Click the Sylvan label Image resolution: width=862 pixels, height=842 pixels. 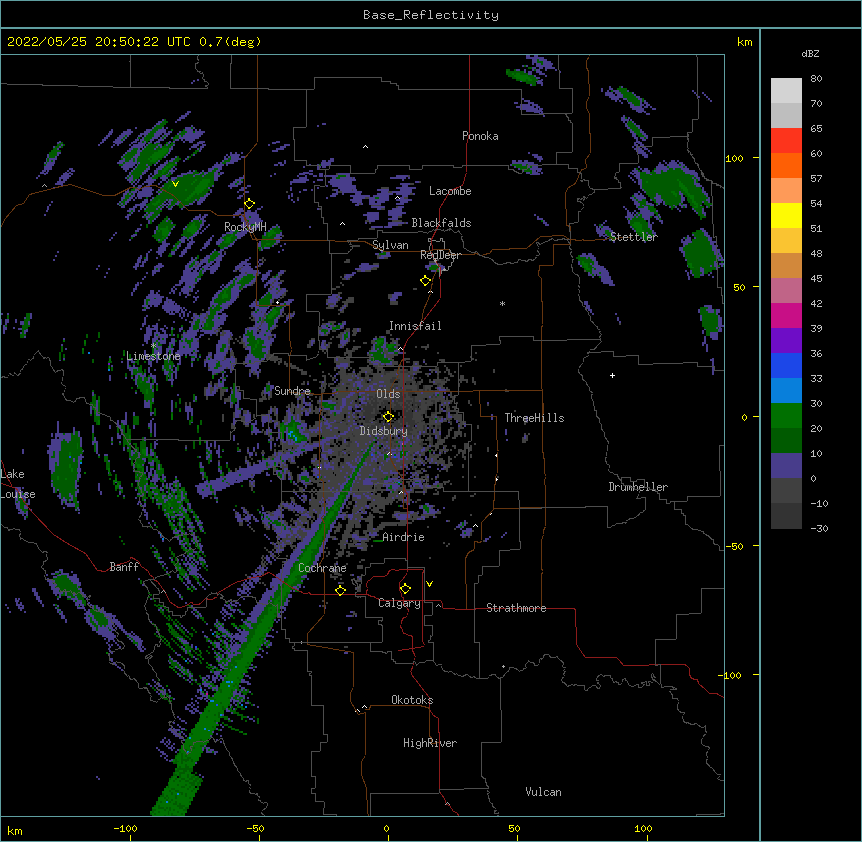coord(390,245)
